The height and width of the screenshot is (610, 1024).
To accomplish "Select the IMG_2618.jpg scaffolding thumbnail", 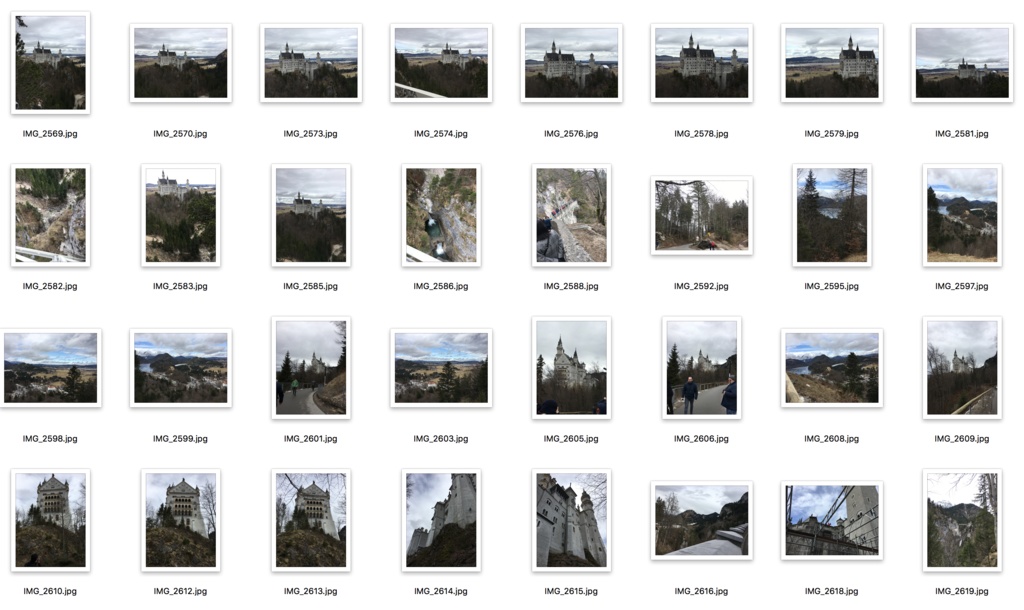I will (831, 521).
